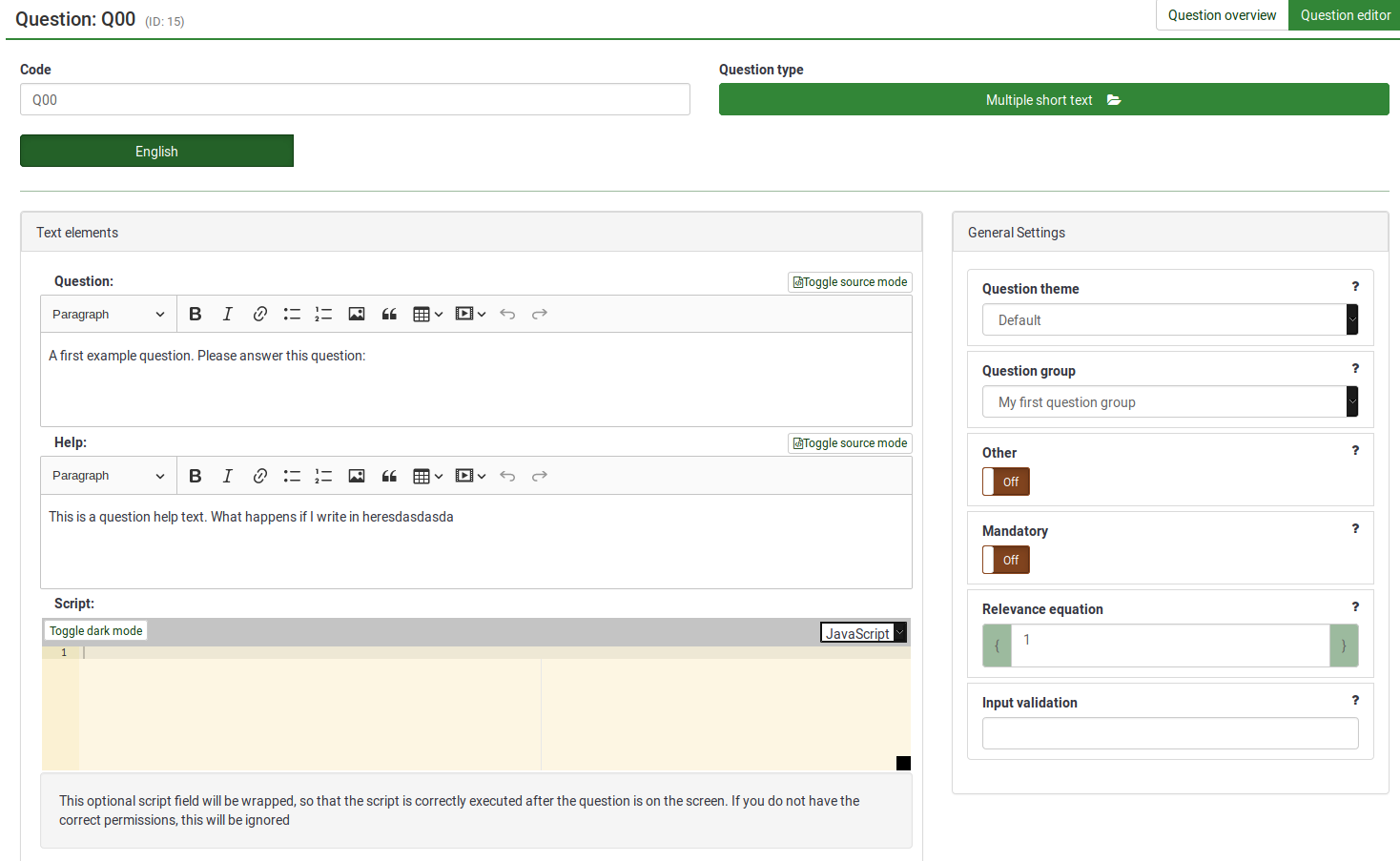Insert block quote in Help editor
The width and height of the screenshot is (1400, 861).
389,476
